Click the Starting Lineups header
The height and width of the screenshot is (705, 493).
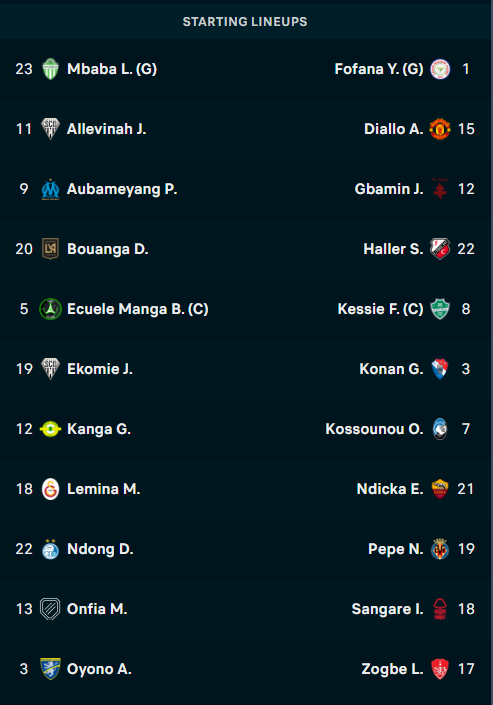coord(245,22)
